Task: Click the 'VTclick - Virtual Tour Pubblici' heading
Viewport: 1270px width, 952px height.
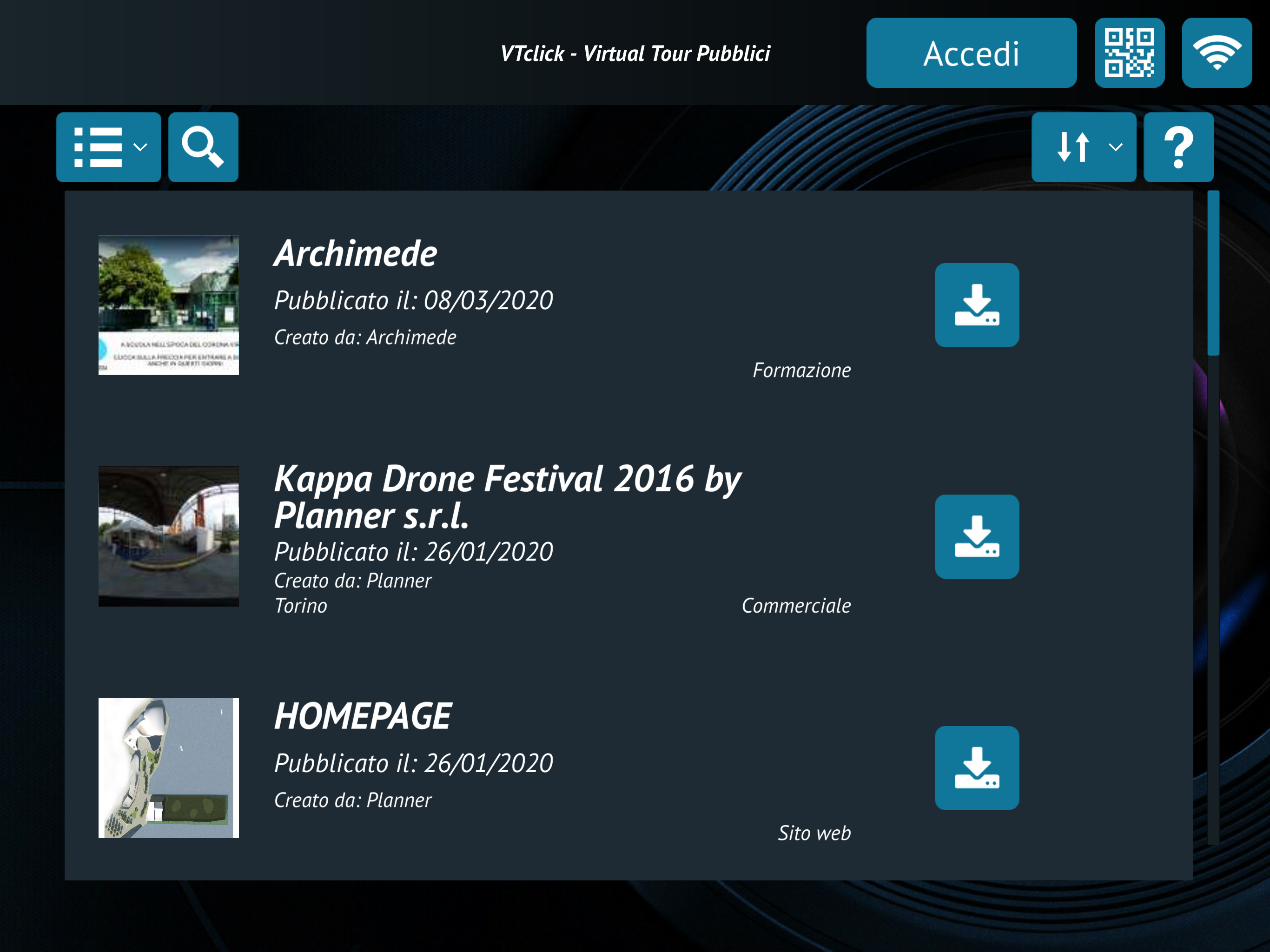Action: [x=635, y=53]
